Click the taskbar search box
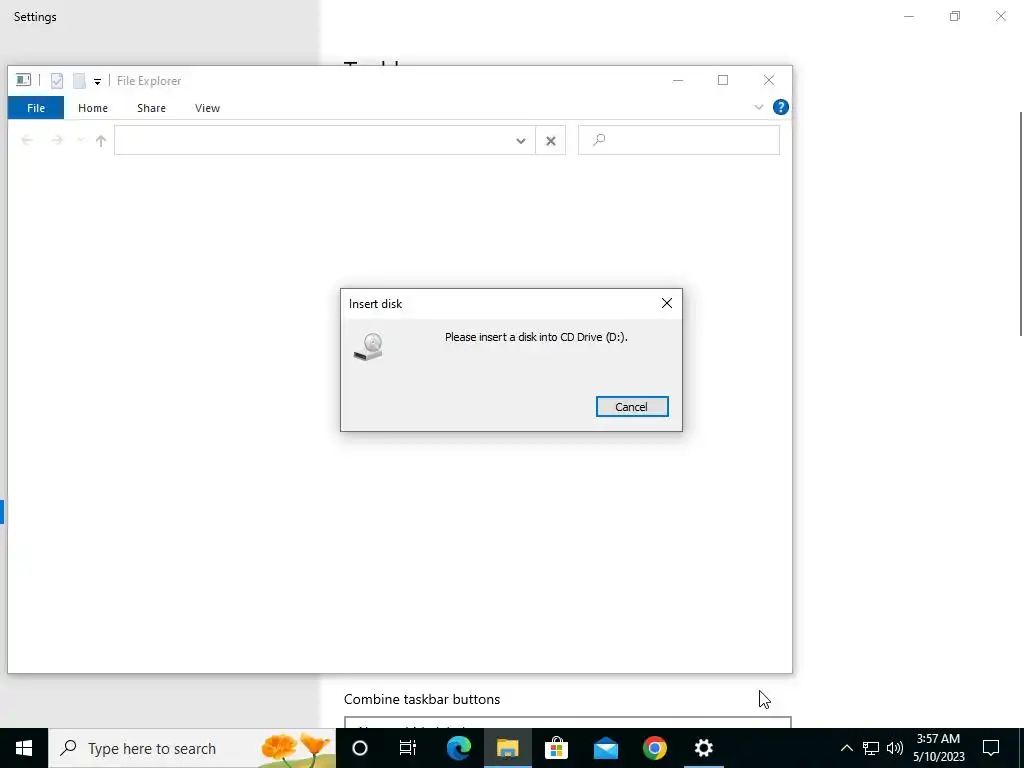The height and width of the screenshot is (768, 1024). pos(192,748)
